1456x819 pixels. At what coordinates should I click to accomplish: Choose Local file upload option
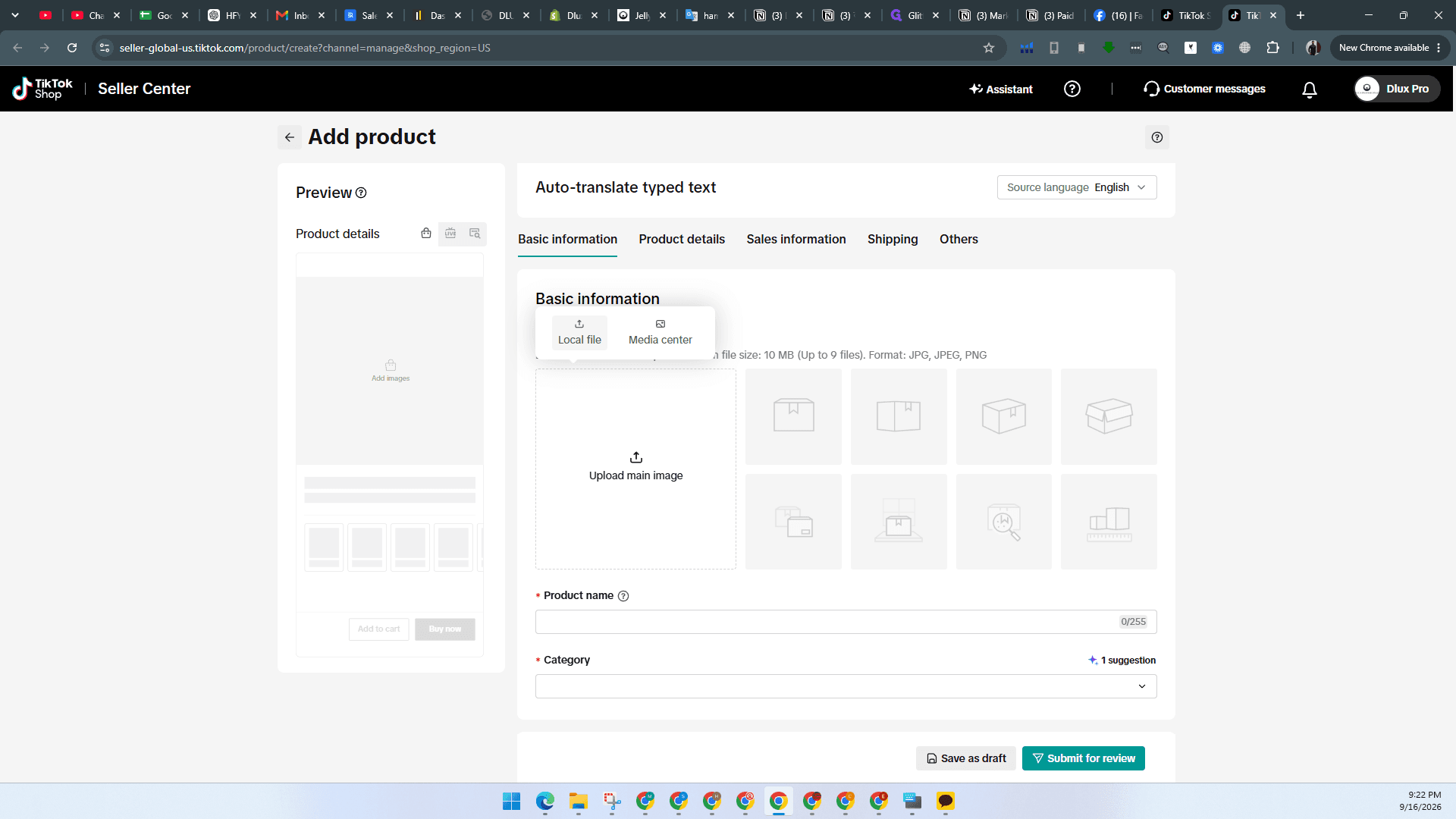[x=579, y=332]
